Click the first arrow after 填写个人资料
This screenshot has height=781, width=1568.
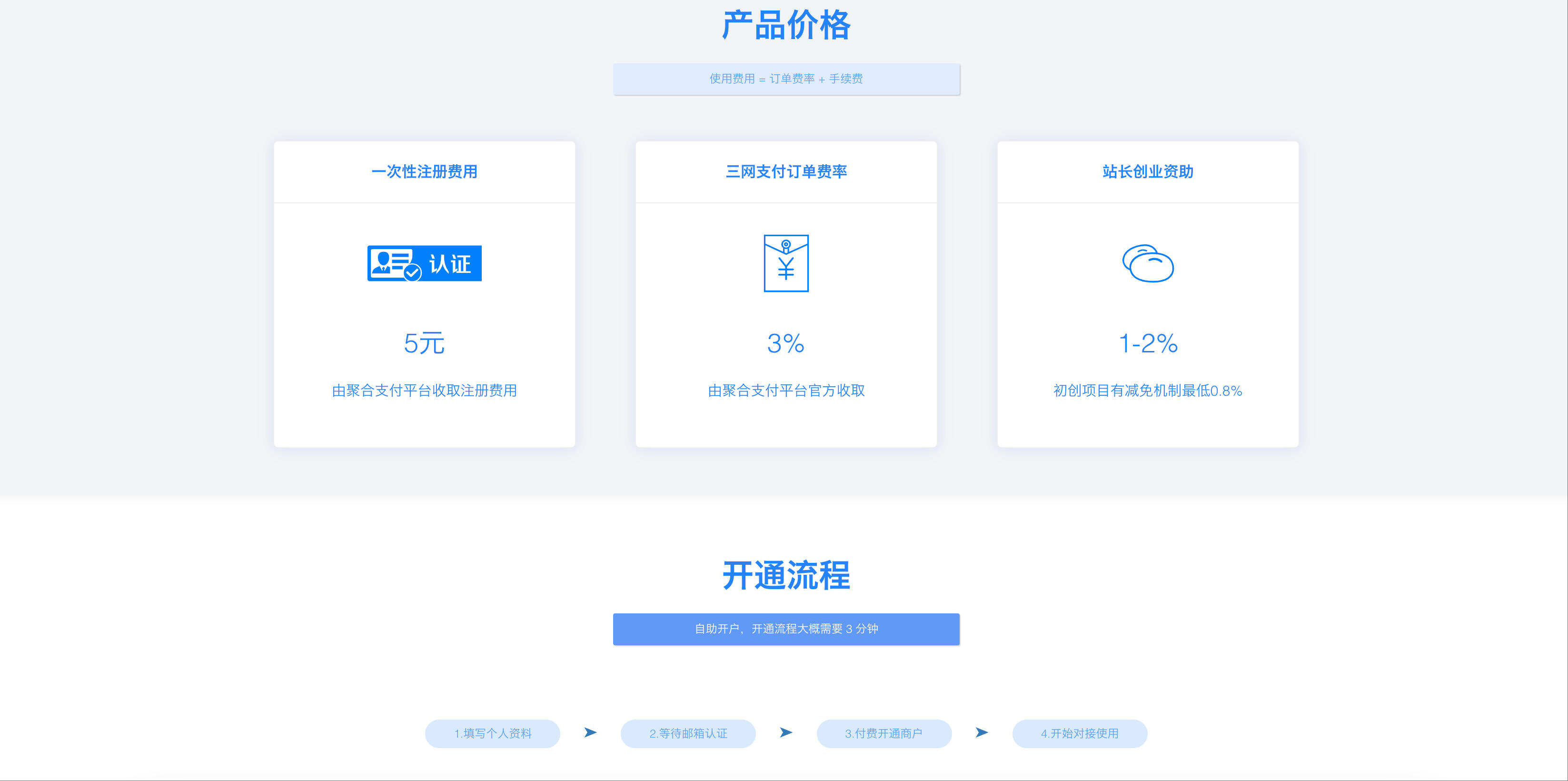click(590, 732)
